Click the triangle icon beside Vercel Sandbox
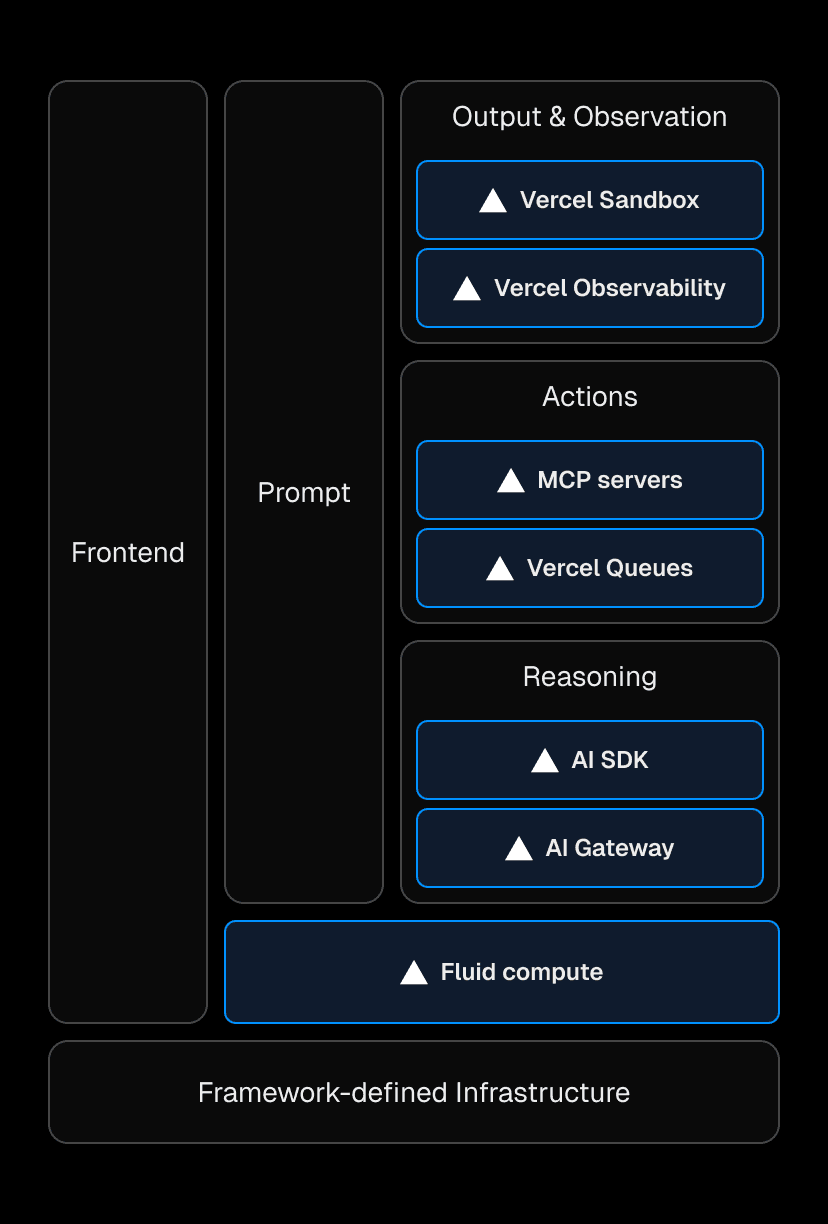The height and width of the screenshot is (1224, 828). click(493, 201)
